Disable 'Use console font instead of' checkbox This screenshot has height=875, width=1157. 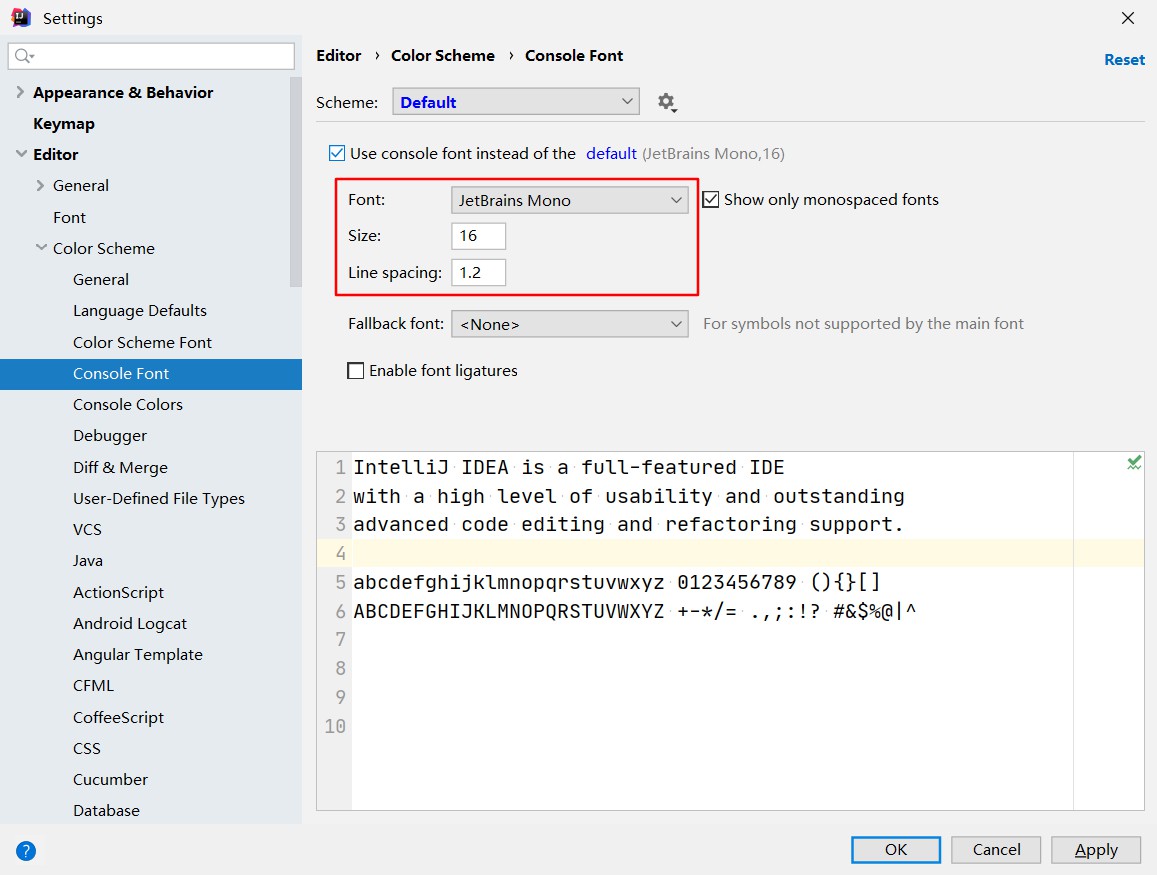pyautogui.click(x=337, y=154)
